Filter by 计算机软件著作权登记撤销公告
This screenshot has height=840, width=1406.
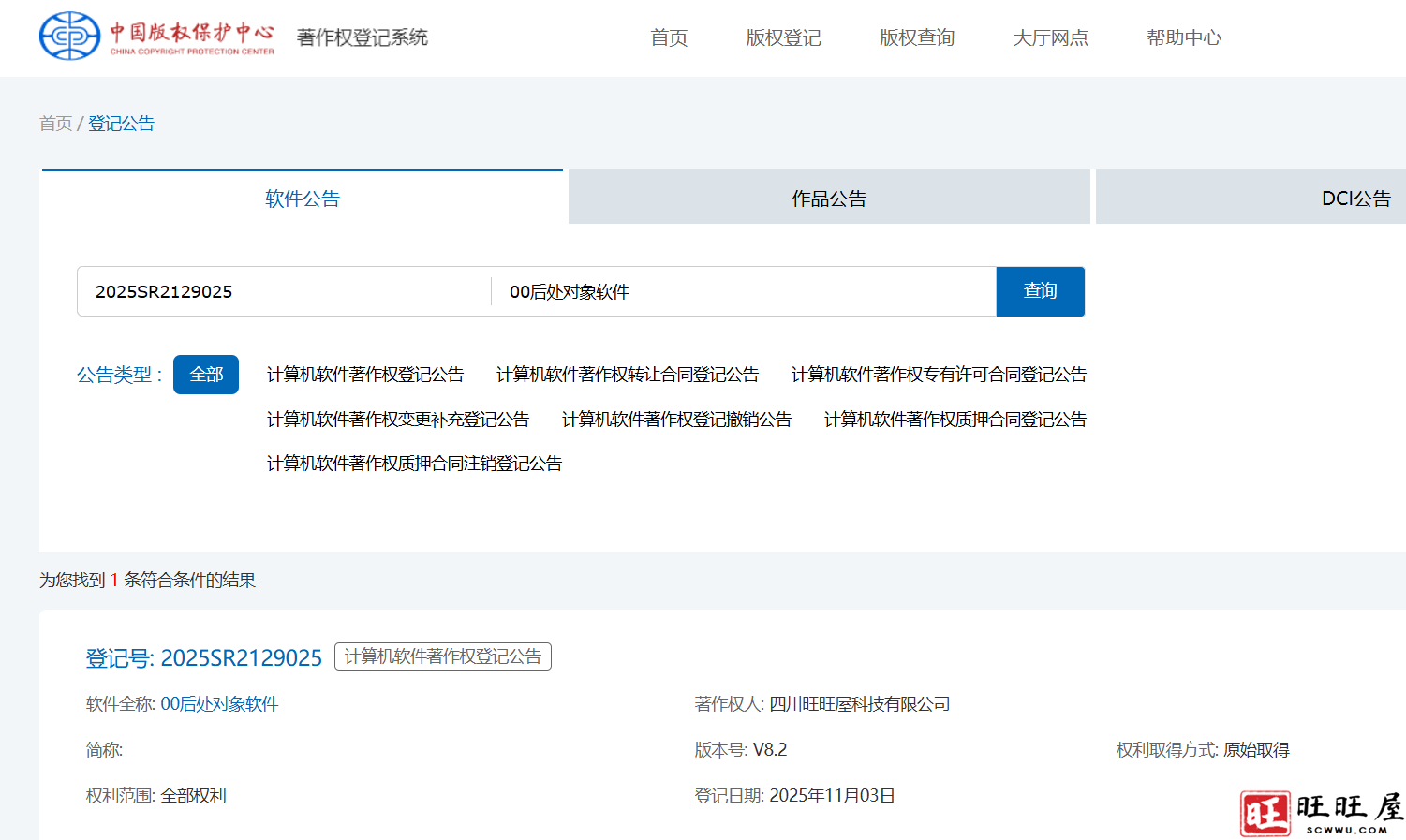(676, 420)
